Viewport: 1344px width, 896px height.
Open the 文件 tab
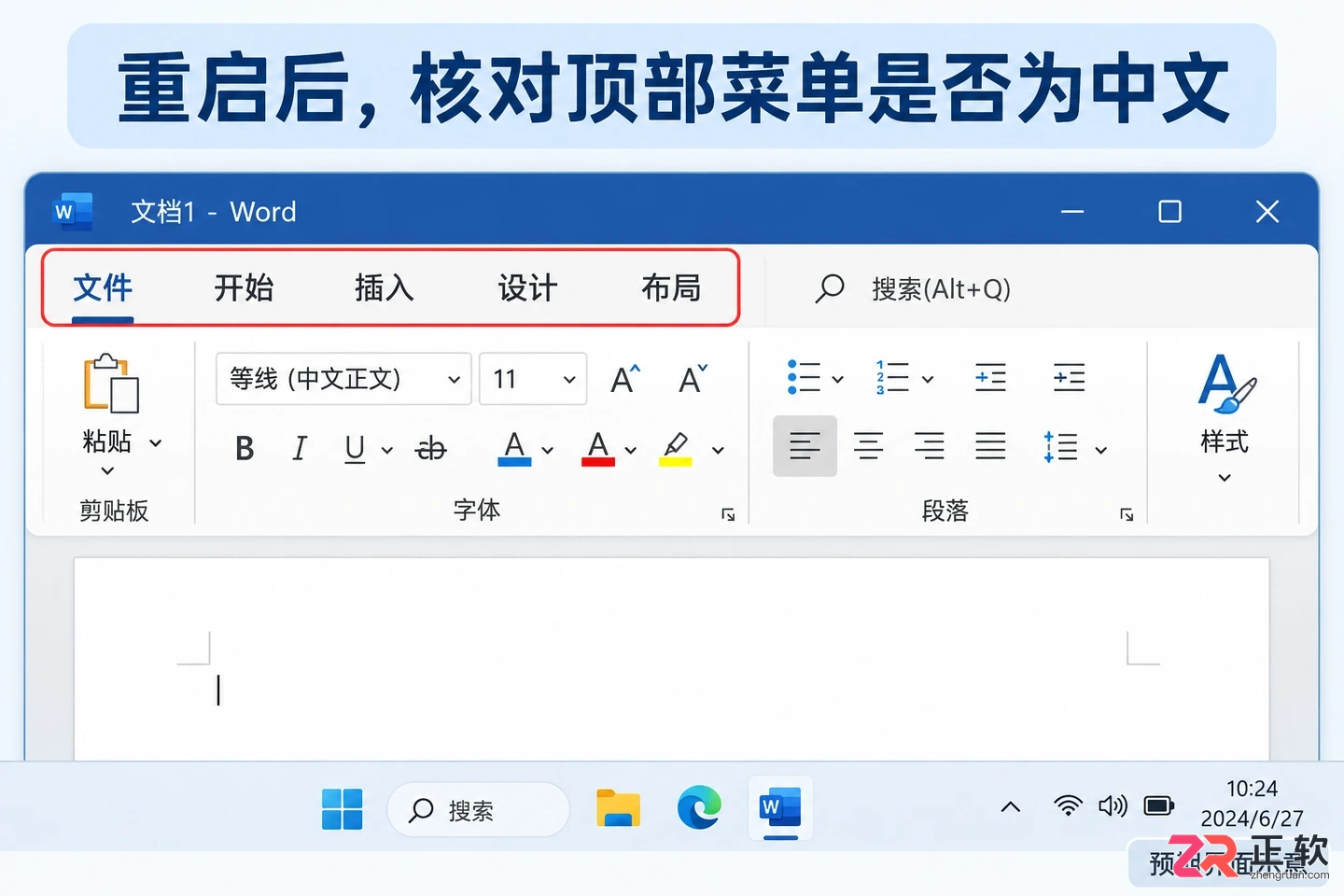tap(103, 288)
